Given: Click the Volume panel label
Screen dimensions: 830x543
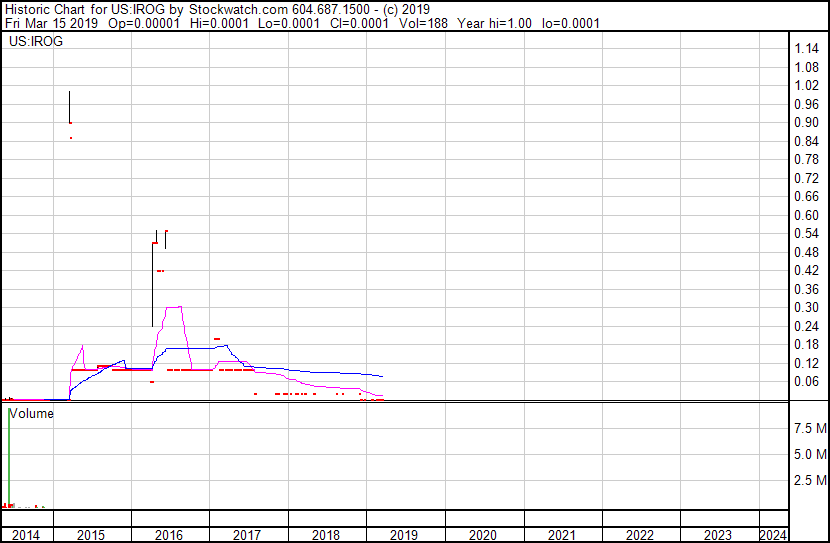Looking at the screenshot, I should coord(31,413).
